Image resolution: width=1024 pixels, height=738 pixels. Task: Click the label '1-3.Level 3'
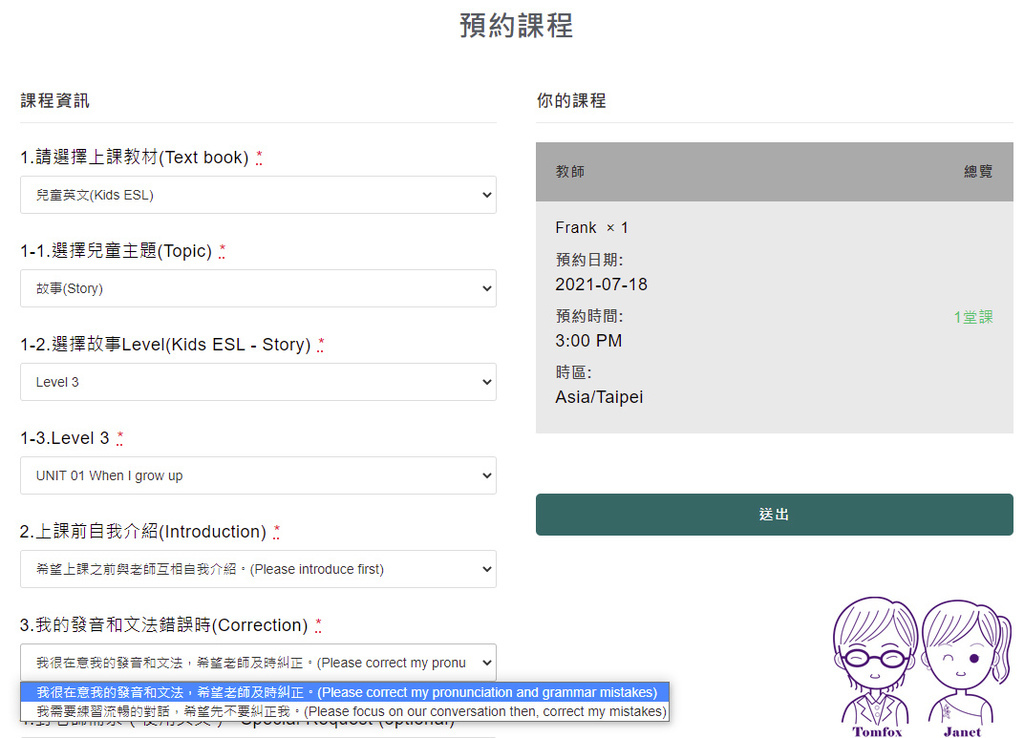(65, 438)
